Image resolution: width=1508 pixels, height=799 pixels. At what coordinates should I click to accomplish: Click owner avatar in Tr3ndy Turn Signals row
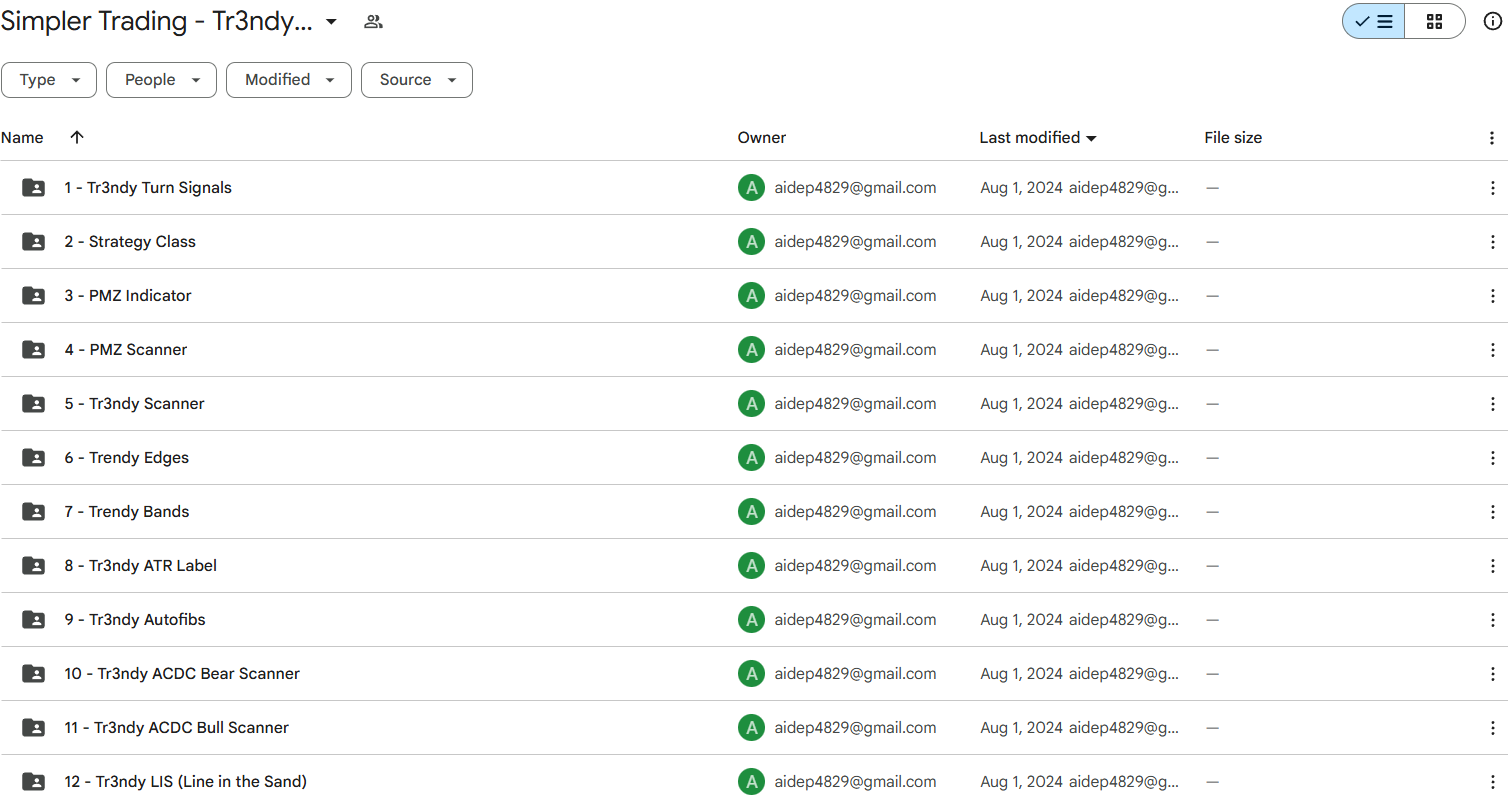(x=751, y=188)
